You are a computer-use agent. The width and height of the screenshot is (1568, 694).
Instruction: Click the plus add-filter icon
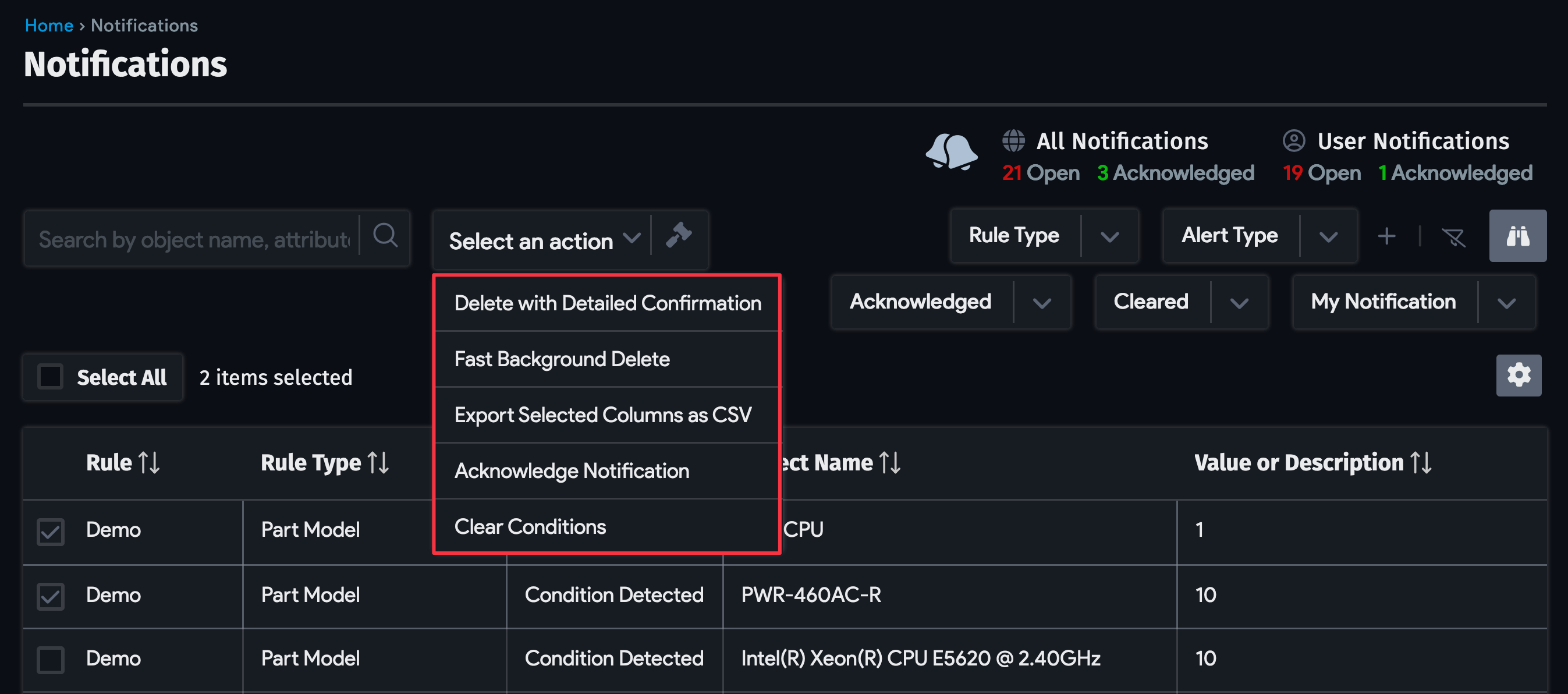pos(1386,236)
